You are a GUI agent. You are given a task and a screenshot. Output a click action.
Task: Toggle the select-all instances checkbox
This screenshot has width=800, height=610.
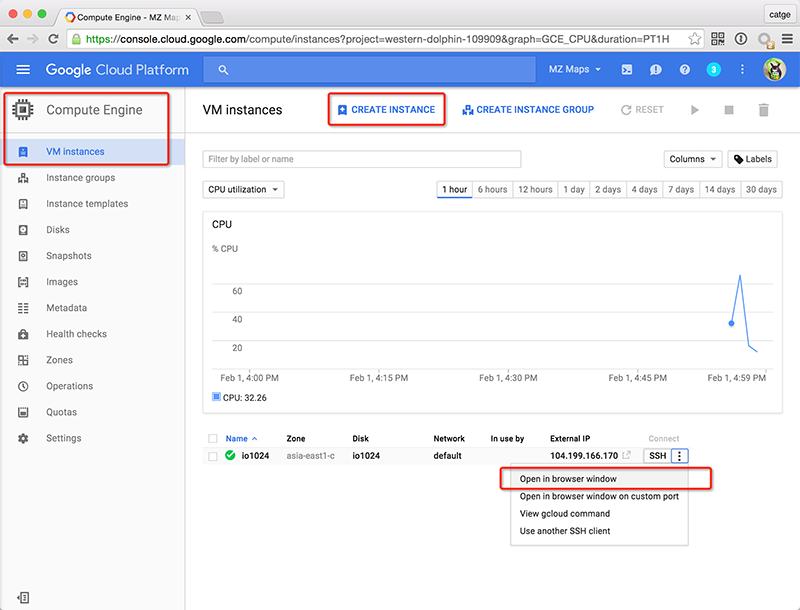(x=213, y=439)
